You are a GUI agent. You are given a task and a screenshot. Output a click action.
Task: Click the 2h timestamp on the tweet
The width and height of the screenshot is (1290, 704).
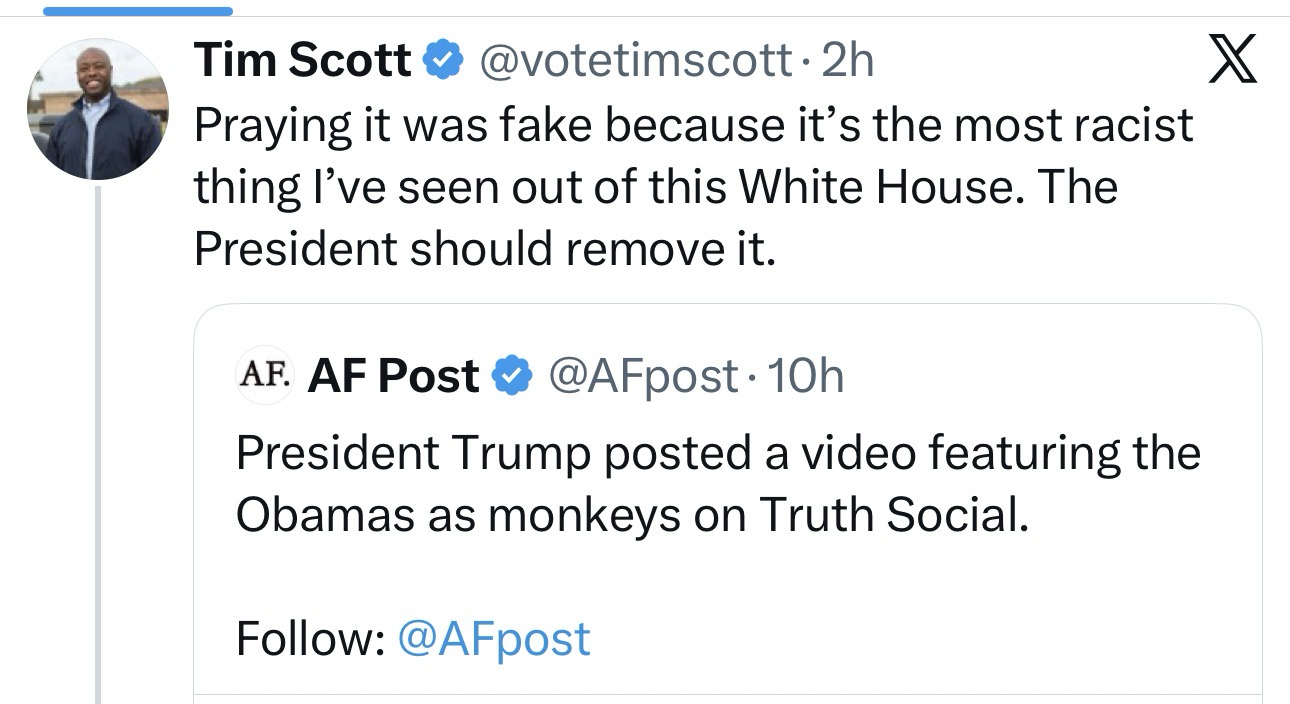pyautogui.click(x=847, y=62)
